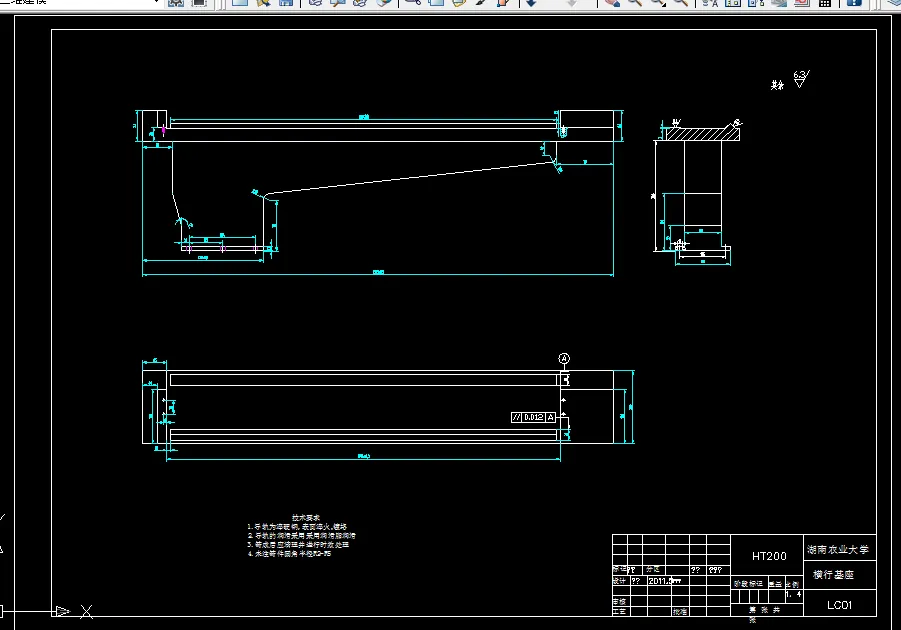Screen dimensions: 901x630
Task: Save drawing with the floppy disk icon
Action: [x=286, y=3]
